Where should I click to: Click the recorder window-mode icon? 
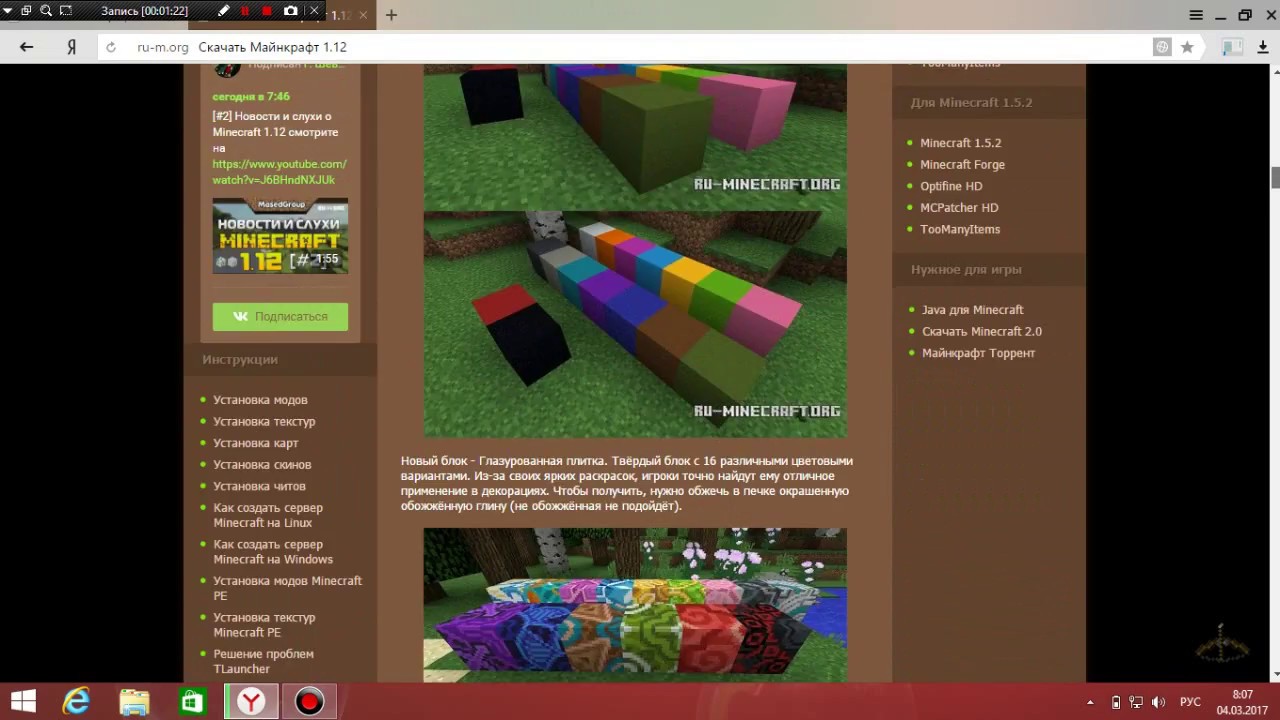[x=26, y=11]
